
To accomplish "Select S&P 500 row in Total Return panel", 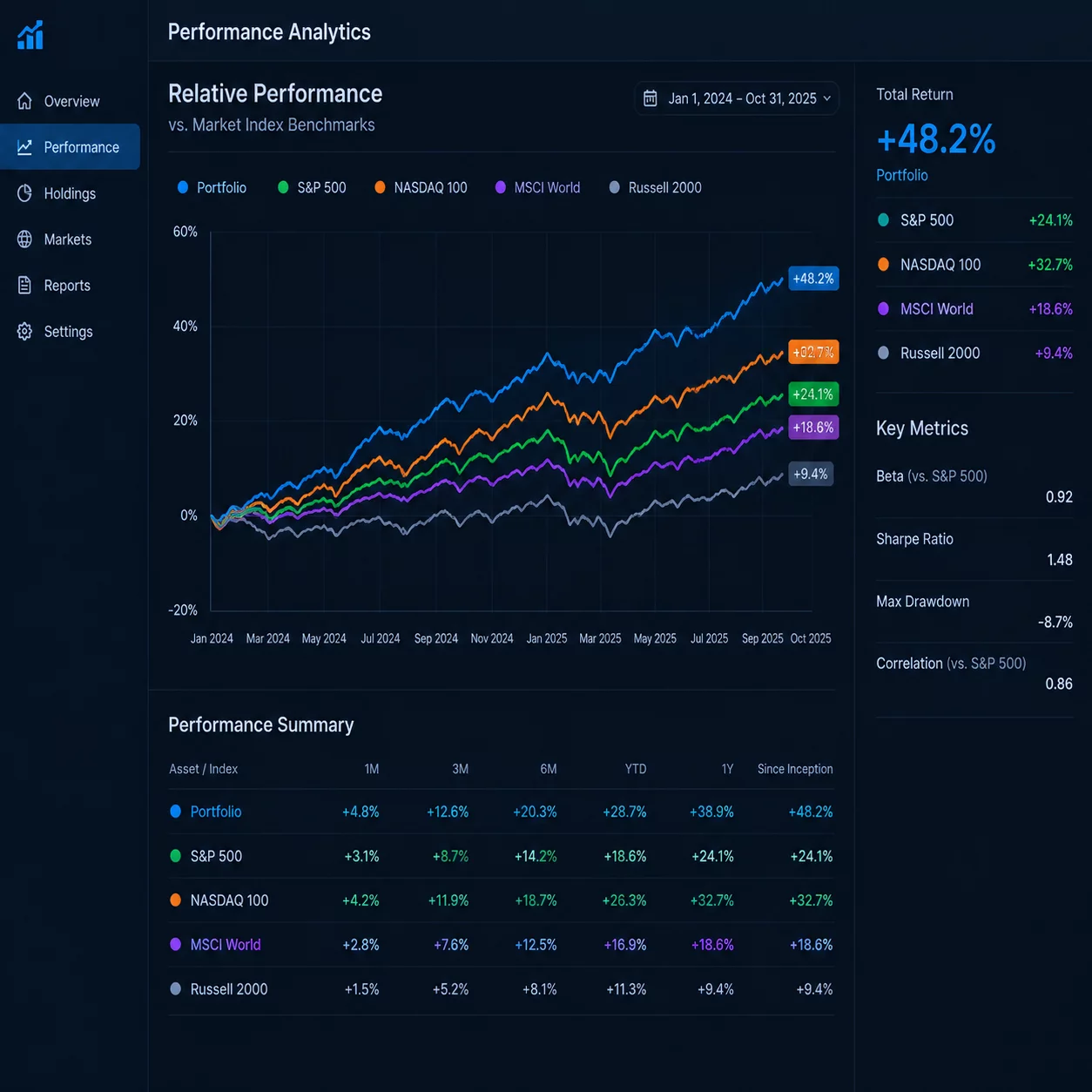I will pos(974,220).
